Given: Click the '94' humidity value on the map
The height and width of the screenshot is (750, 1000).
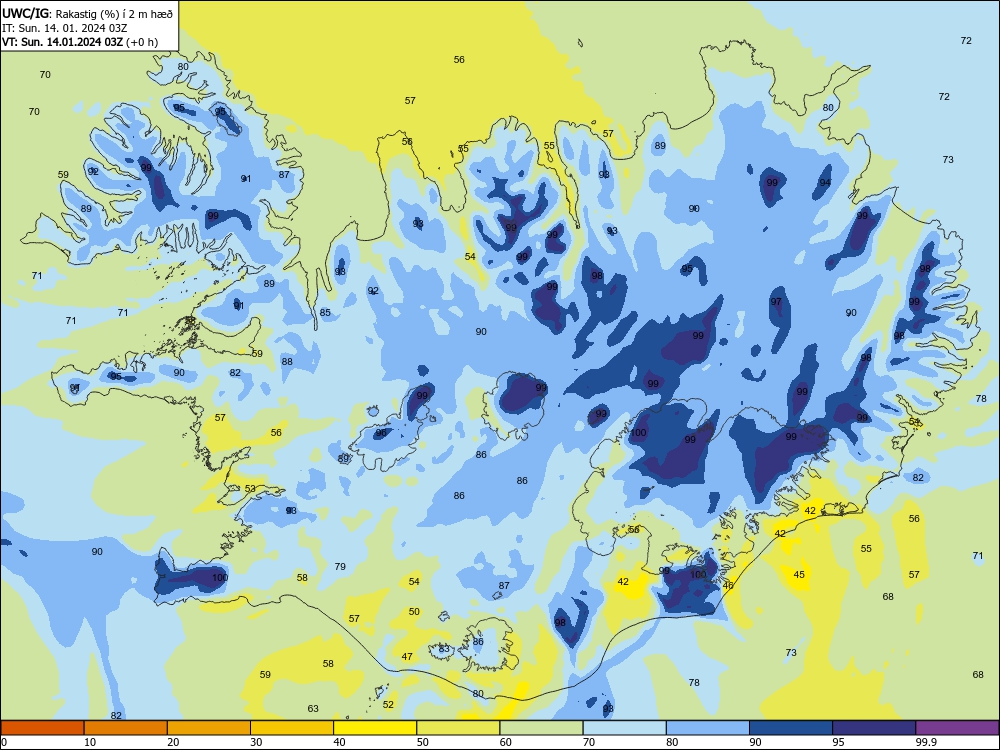Looking at the screenshot, I should pos(825,182).
